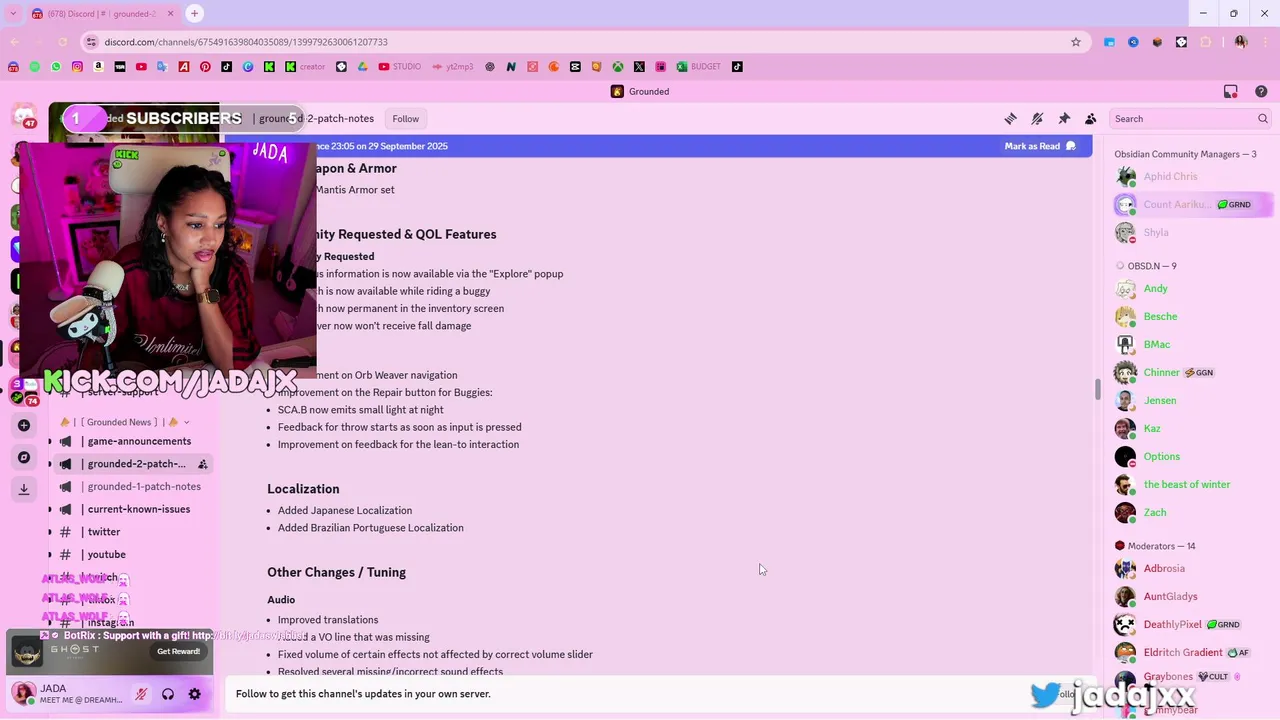
Task: Open member Andy in OBSD.N list
Action: click(x=1192, y=288)
